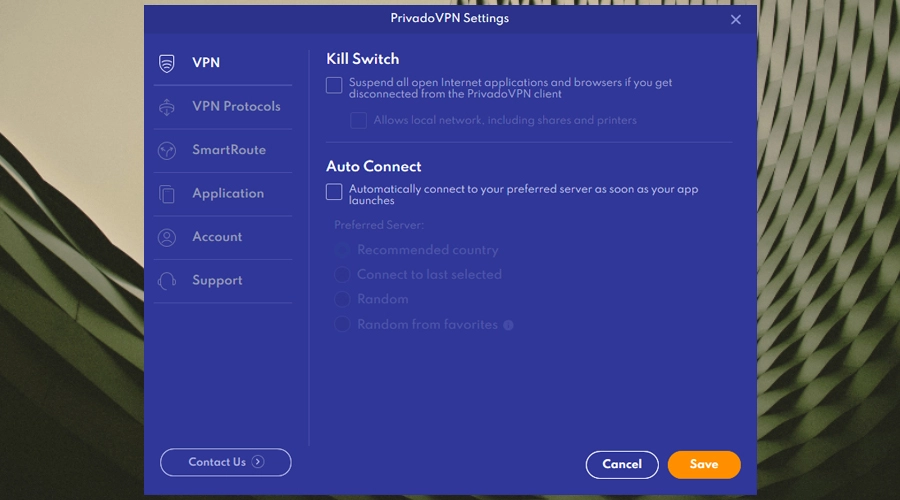This screenshot has height=500, width=900.
Task: Open the SmartRoute tab
Action: click(223, 150)
